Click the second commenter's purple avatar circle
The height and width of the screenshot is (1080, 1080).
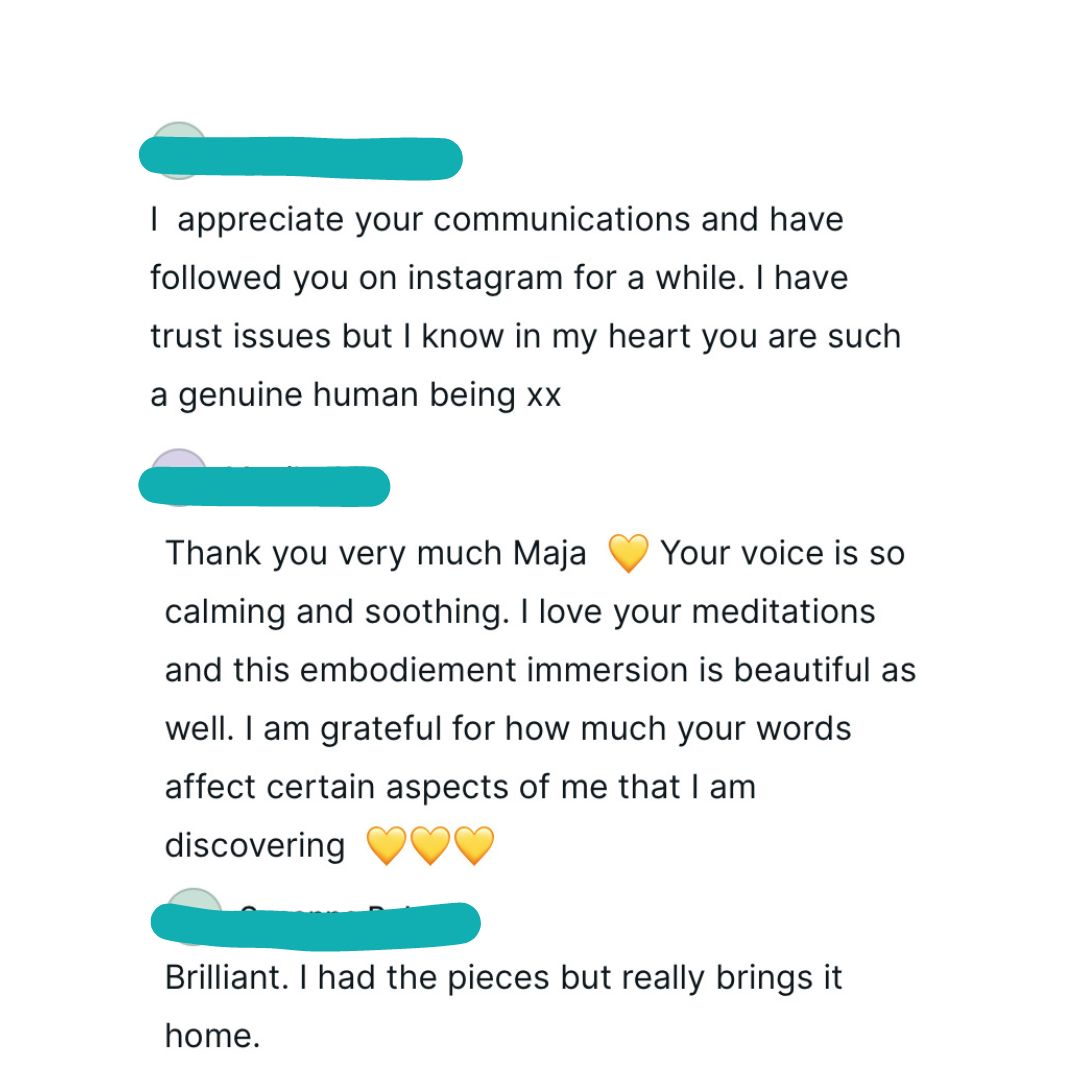176,461
